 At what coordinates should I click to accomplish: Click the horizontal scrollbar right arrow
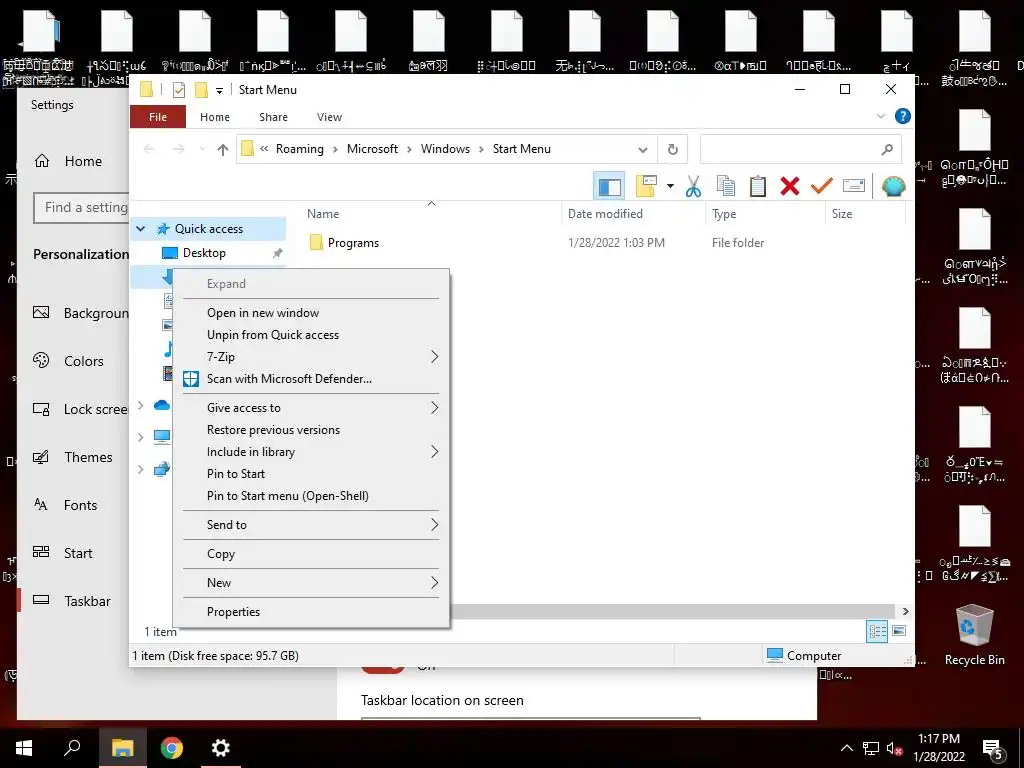coord(905,611)
